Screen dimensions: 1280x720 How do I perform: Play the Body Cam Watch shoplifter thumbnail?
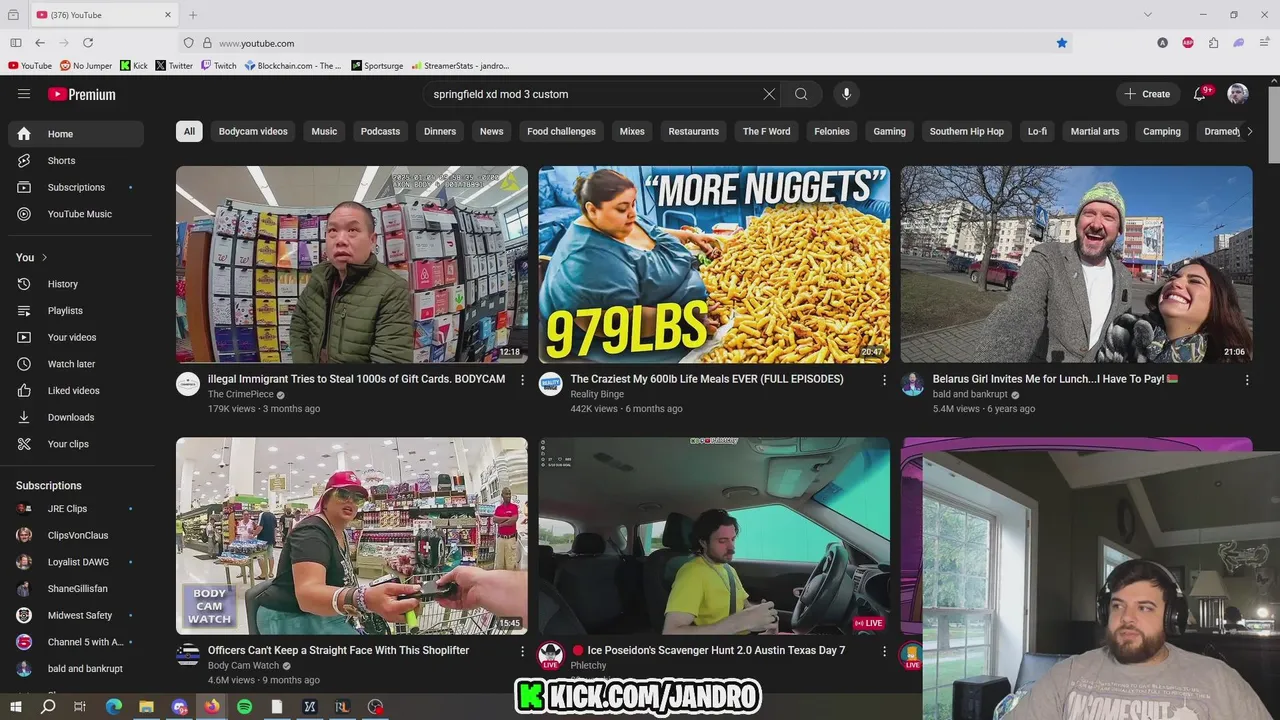352,536
